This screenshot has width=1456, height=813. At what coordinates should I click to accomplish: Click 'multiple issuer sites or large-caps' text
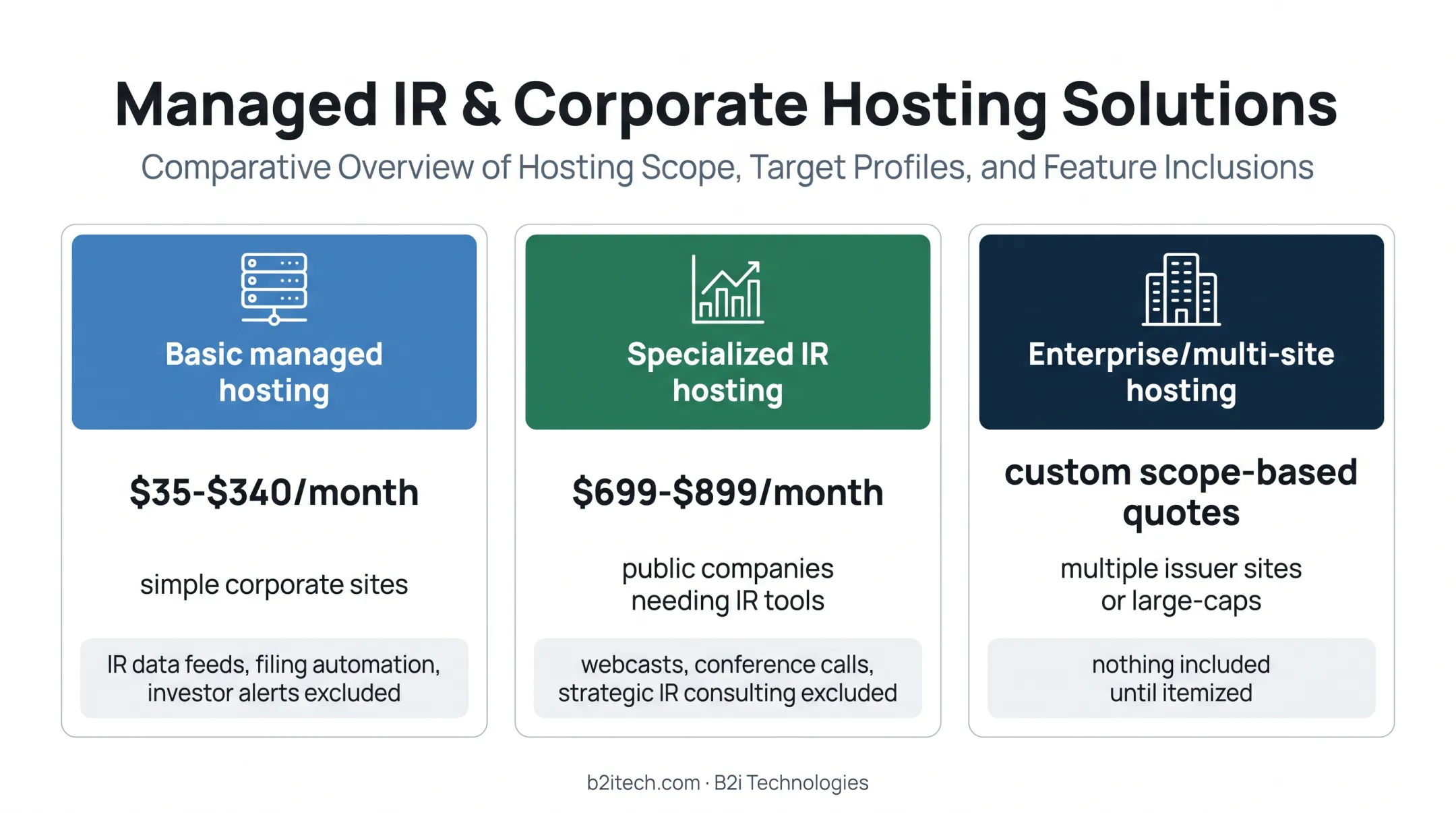(1181, 584)
